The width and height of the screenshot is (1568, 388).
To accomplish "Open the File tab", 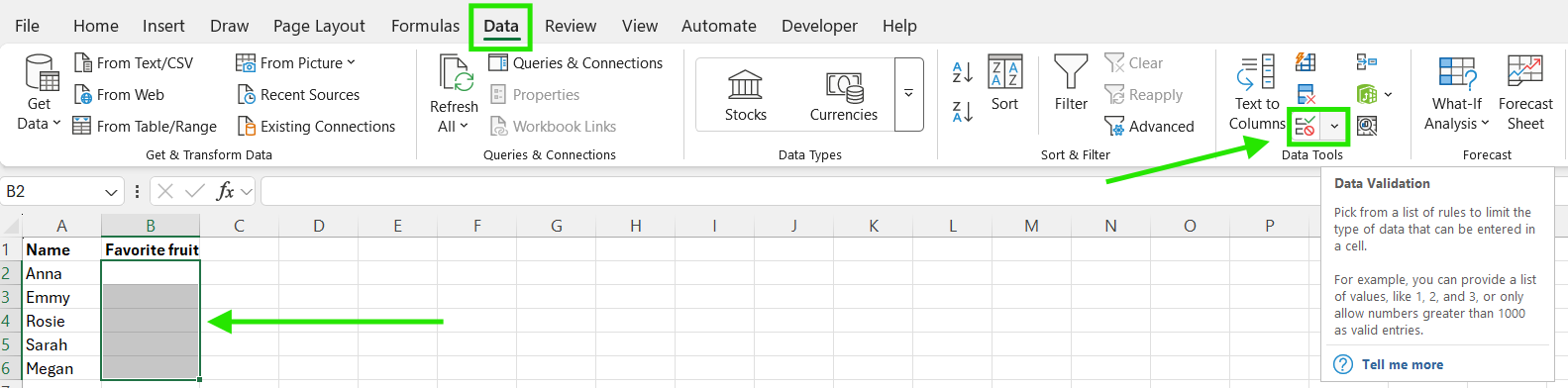I will click(28, 26).
